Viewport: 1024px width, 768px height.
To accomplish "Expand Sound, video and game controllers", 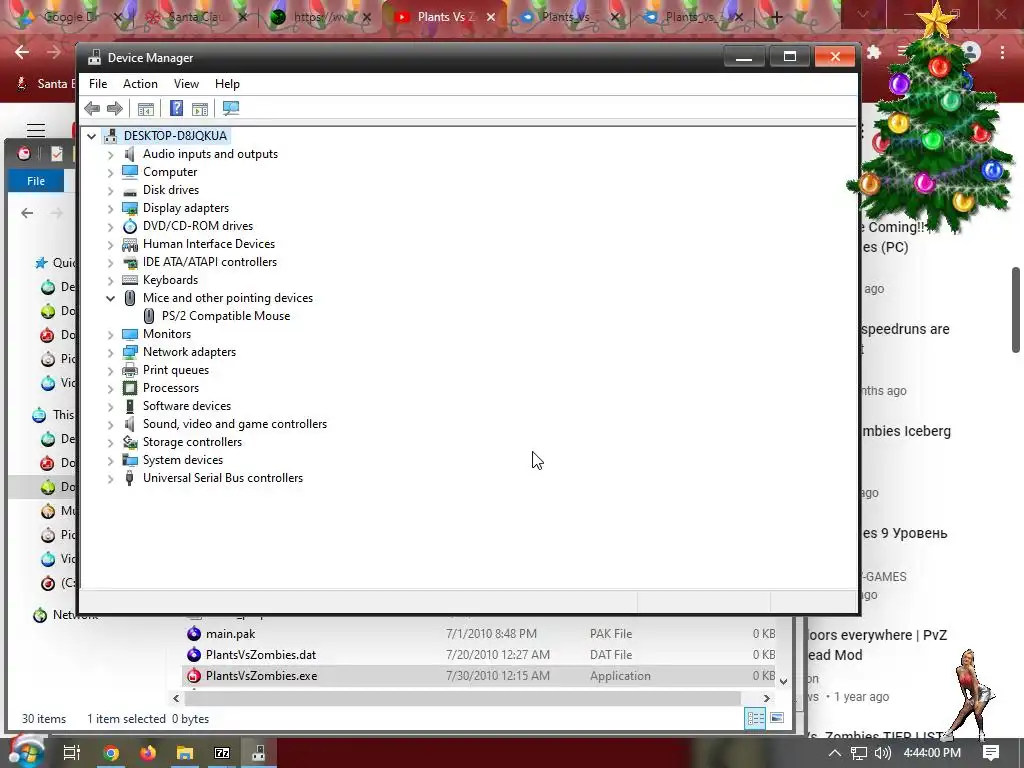I will point(110,424).
